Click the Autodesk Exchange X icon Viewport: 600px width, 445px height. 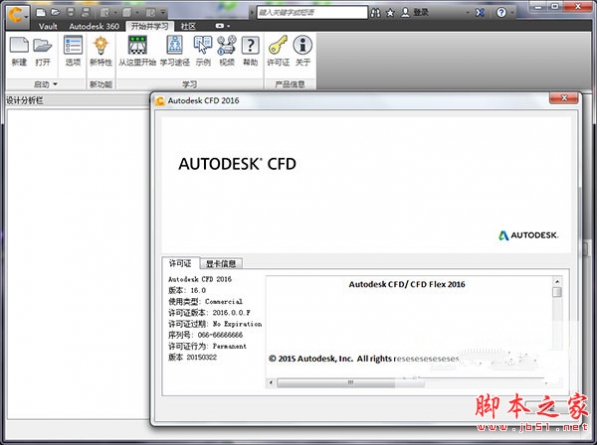pos(480,13)
